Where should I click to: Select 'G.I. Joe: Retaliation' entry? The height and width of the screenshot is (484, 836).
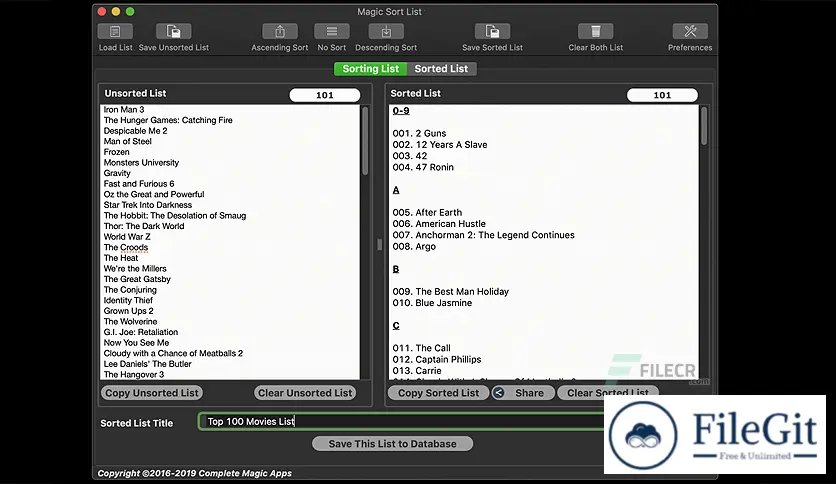click(141, 332)
